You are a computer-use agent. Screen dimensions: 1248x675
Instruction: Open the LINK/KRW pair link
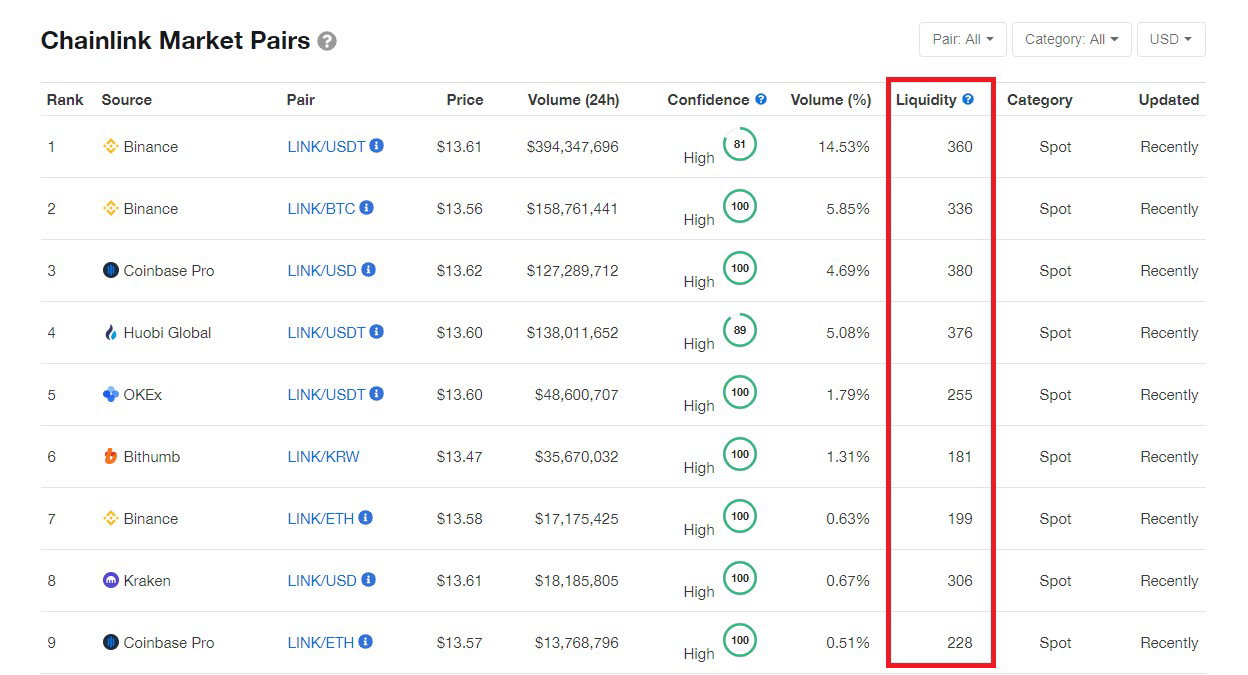[x=323, y=457]
